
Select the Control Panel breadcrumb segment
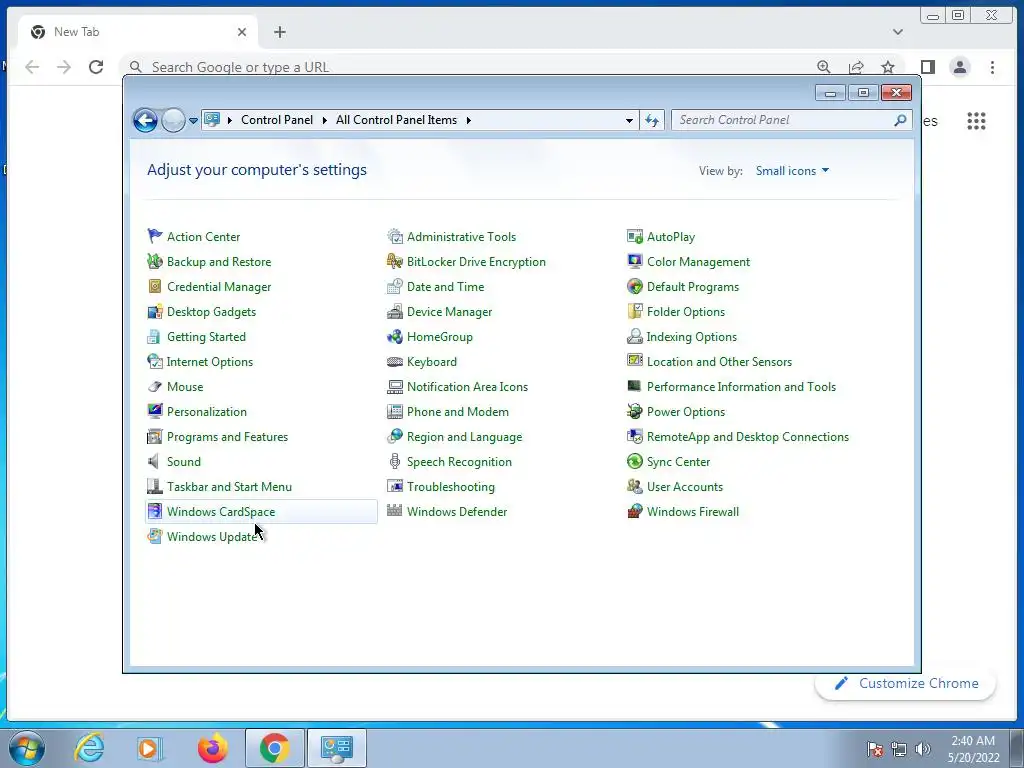click(277, 120)
